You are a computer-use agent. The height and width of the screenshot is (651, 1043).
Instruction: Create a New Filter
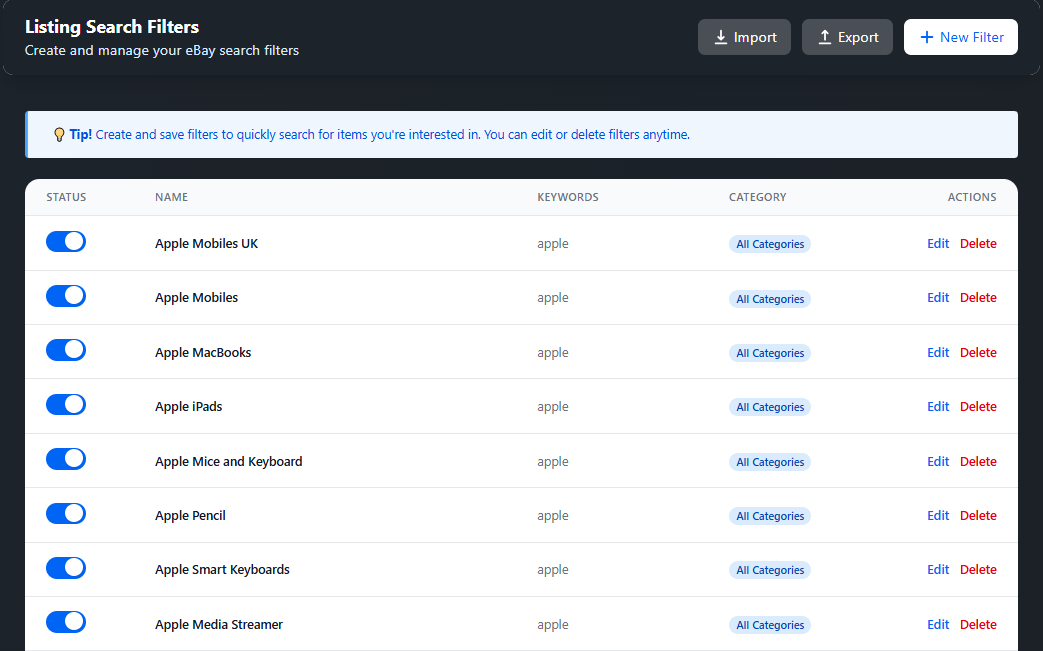click(960, 37)
